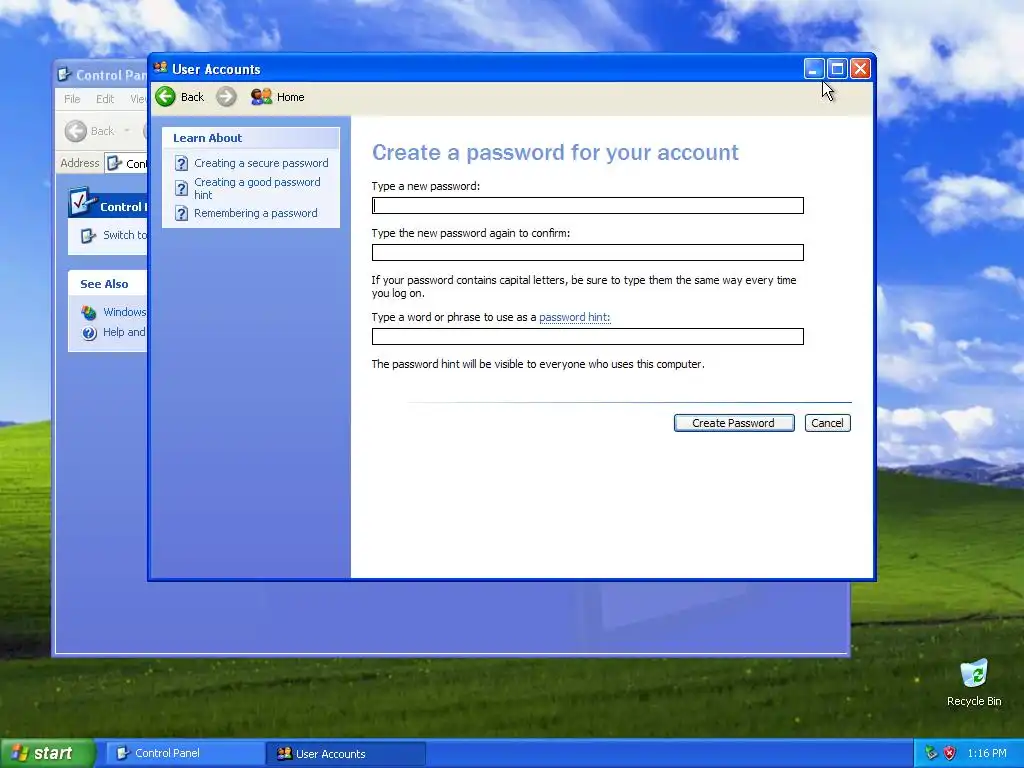Click the grey Back arrow in Control Panel window
This screenshot has width=1024, height=768.
[76, 131]
